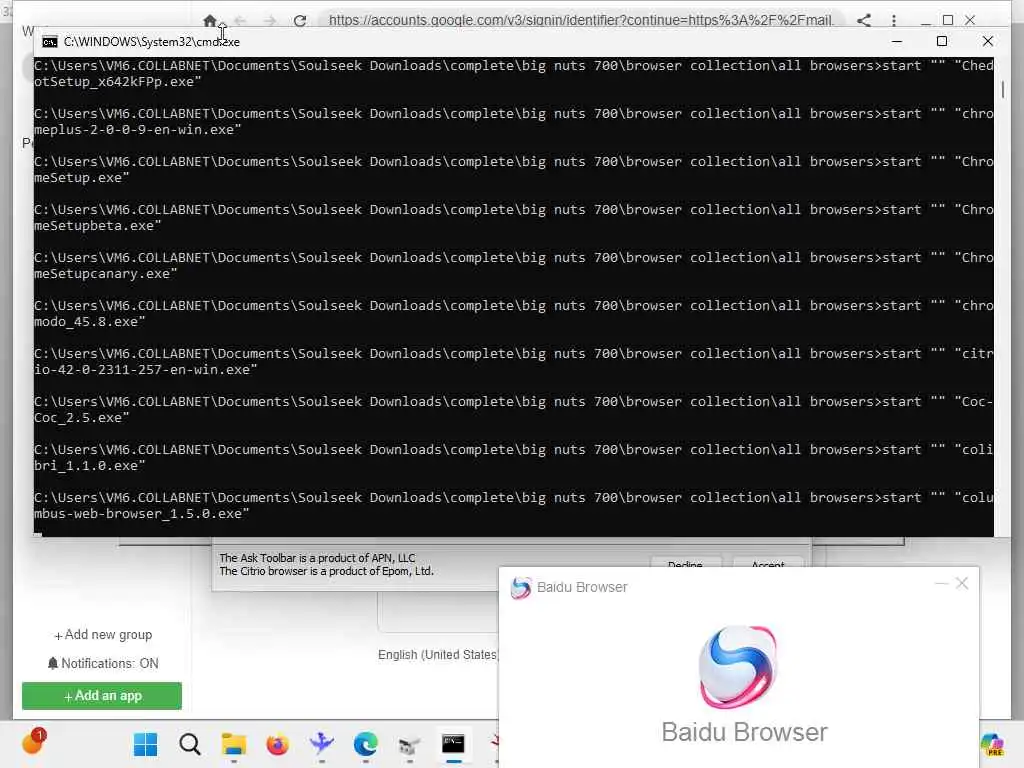Image resolution: width=1024 pixels, height=768 pixels.
Task: Click the meplus-2-0-0-9-en-win.exe command line
Action: (514, 121)
